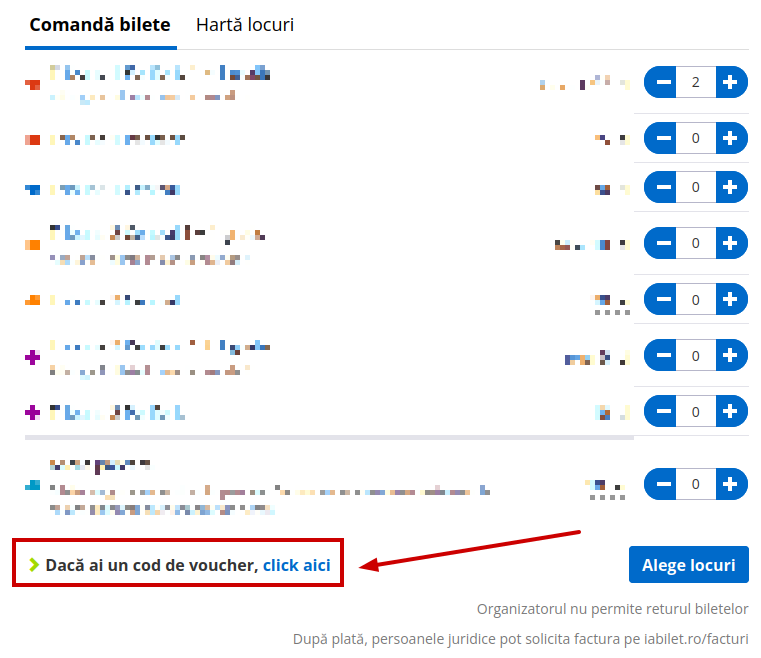Image resolution: width=761 pixels, height=658 pixels.
Task: Switch to Hartă locuri tab
Action: coord(245,25)
